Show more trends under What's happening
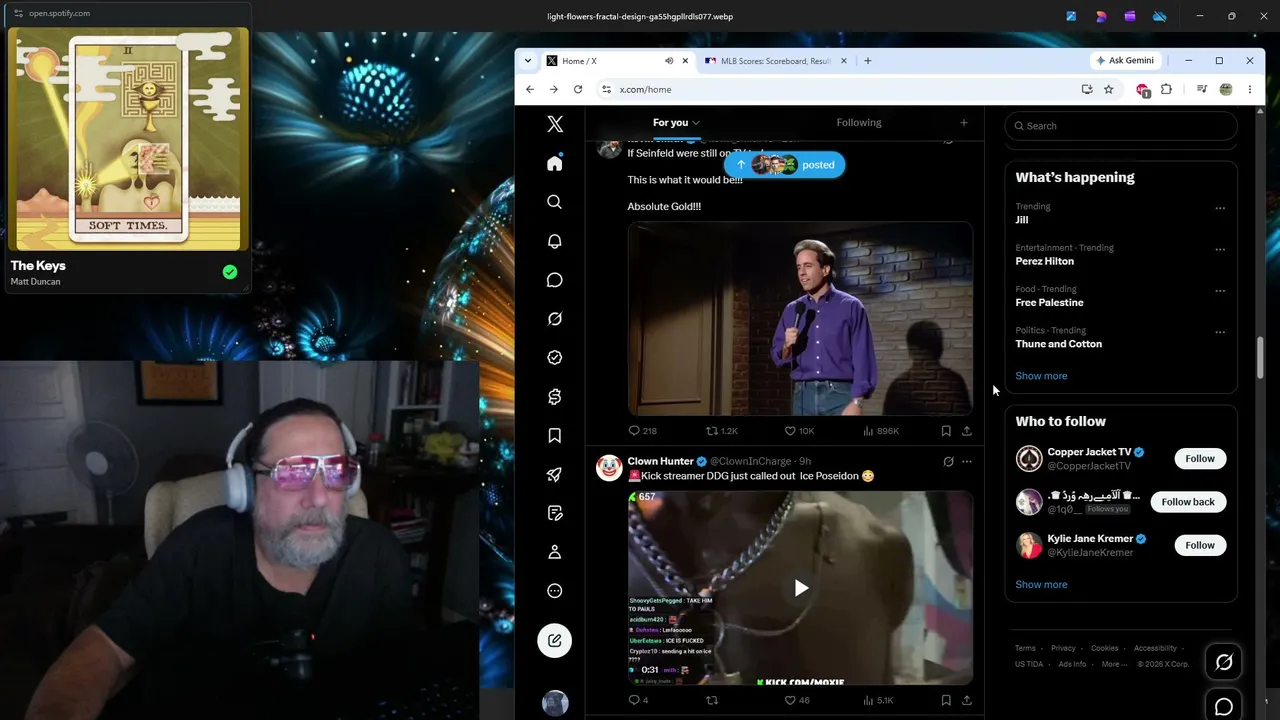Image resolution: width=1280 pixels, height=720 pixels. pyautogui.click(x=1041, y=376)
